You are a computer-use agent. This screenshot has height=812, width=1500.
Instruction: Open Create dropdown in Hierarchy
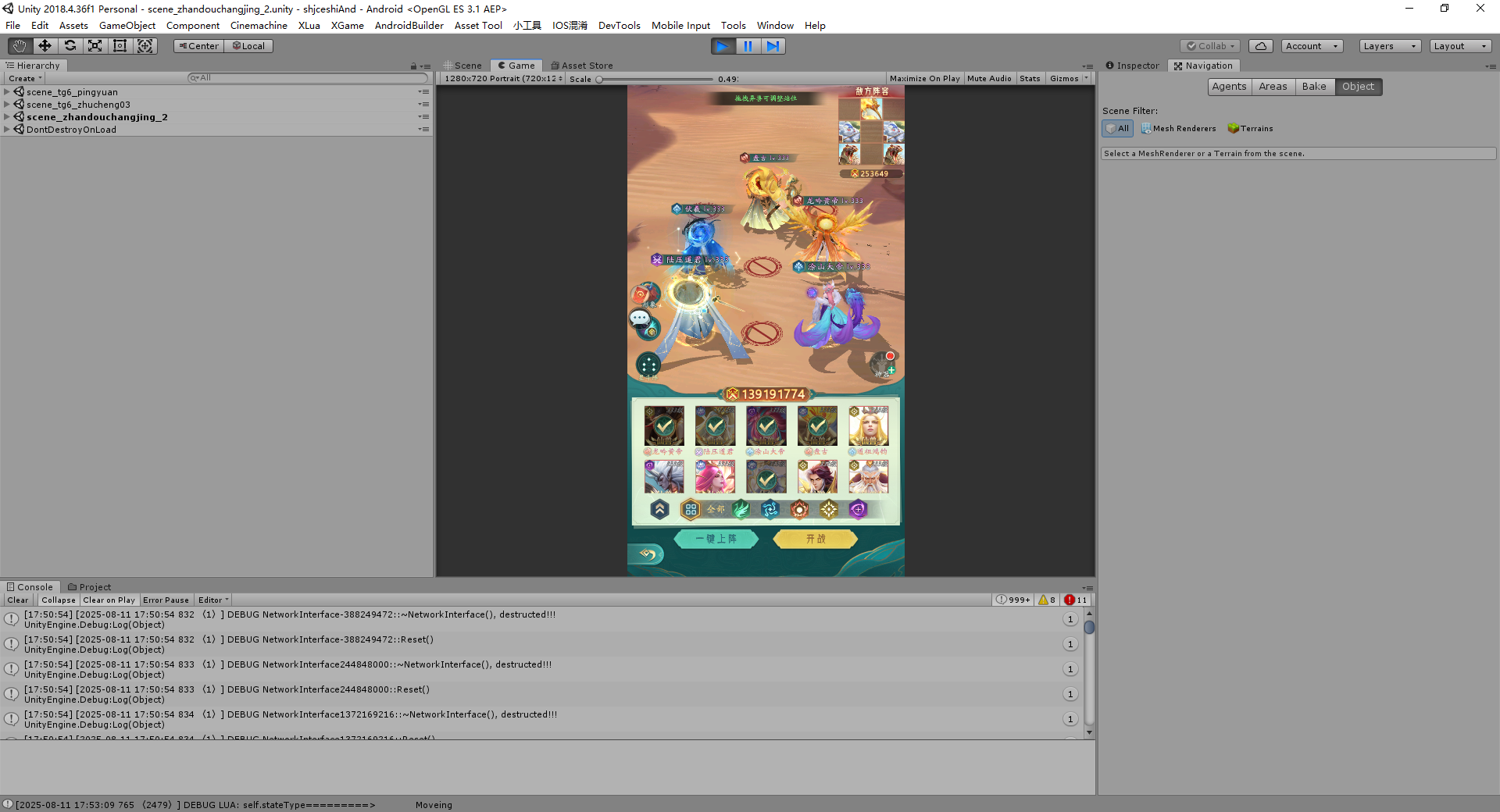tap(25, 78)
